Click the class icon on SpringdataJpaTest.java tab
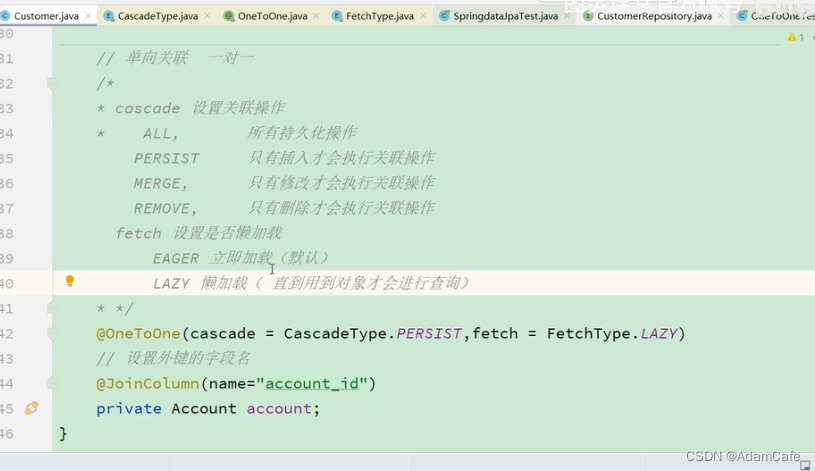 coord(444,16)
